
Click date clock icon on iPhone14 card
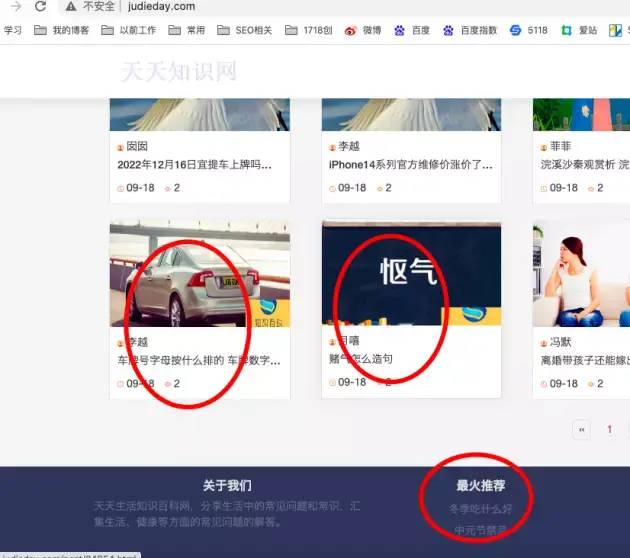[x=332, y=188]
